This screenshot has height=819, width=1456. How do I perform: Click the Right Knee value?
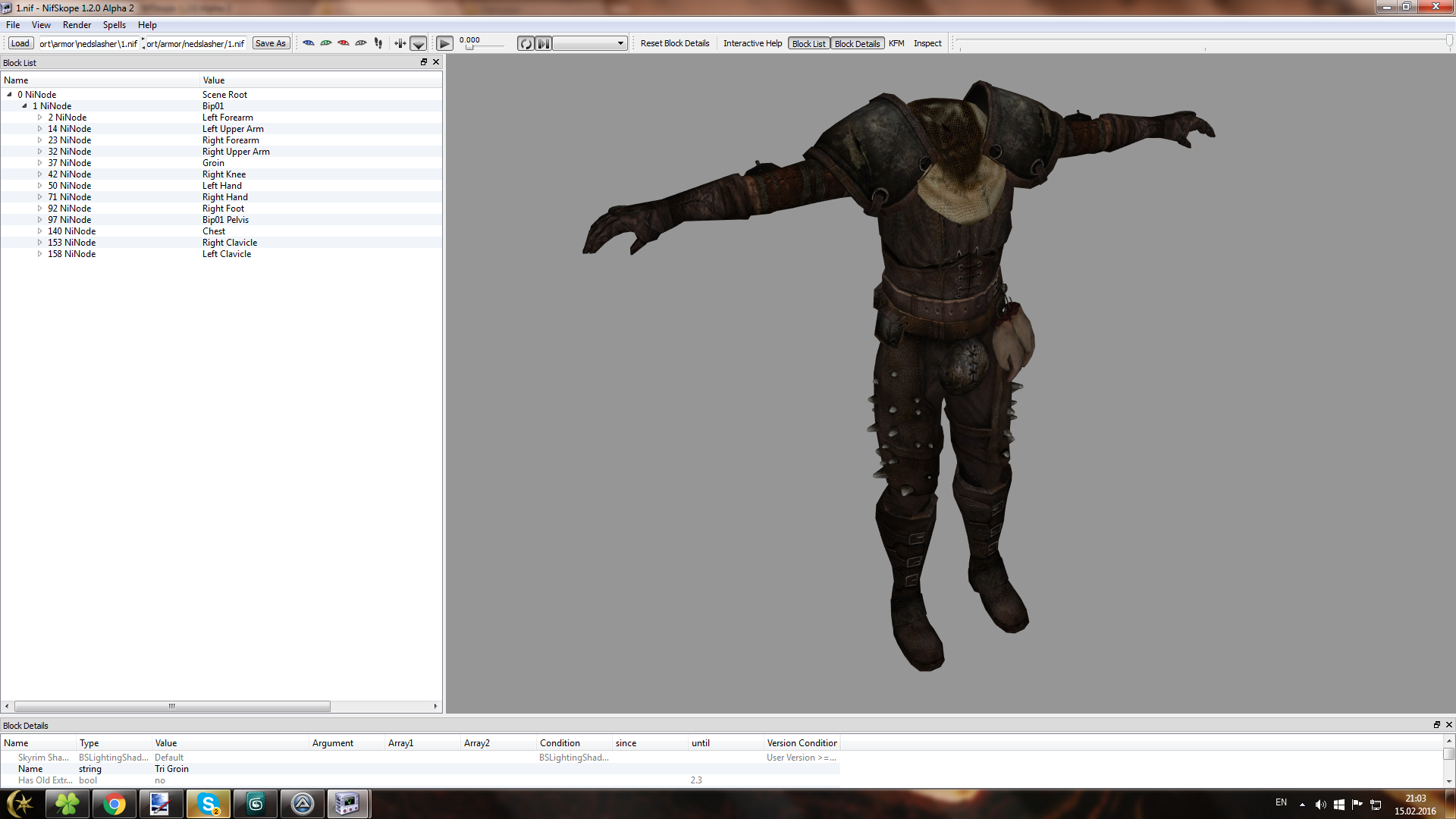click(224, 174)
